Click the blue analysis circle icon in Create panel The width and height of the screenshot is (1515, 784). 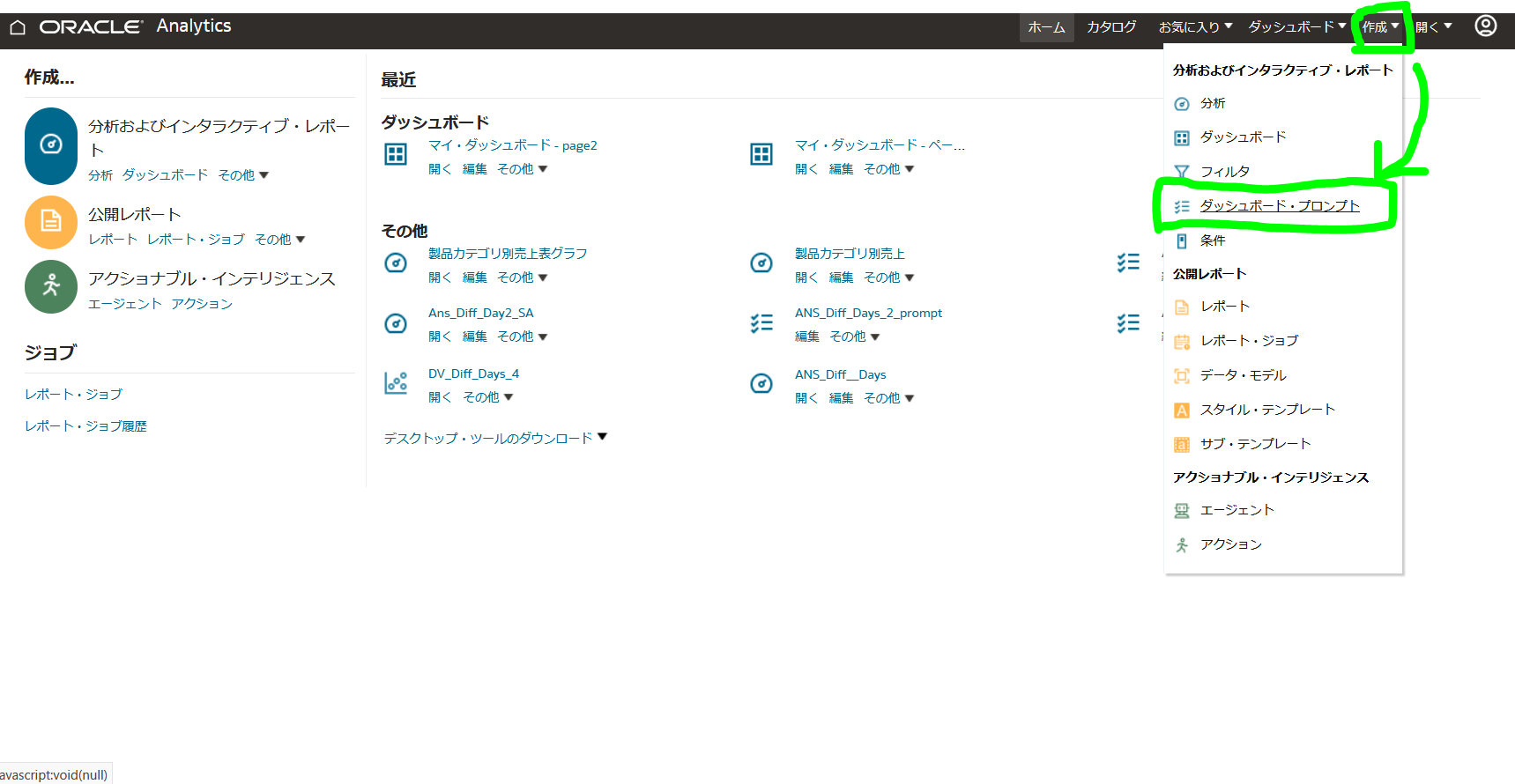51,144
